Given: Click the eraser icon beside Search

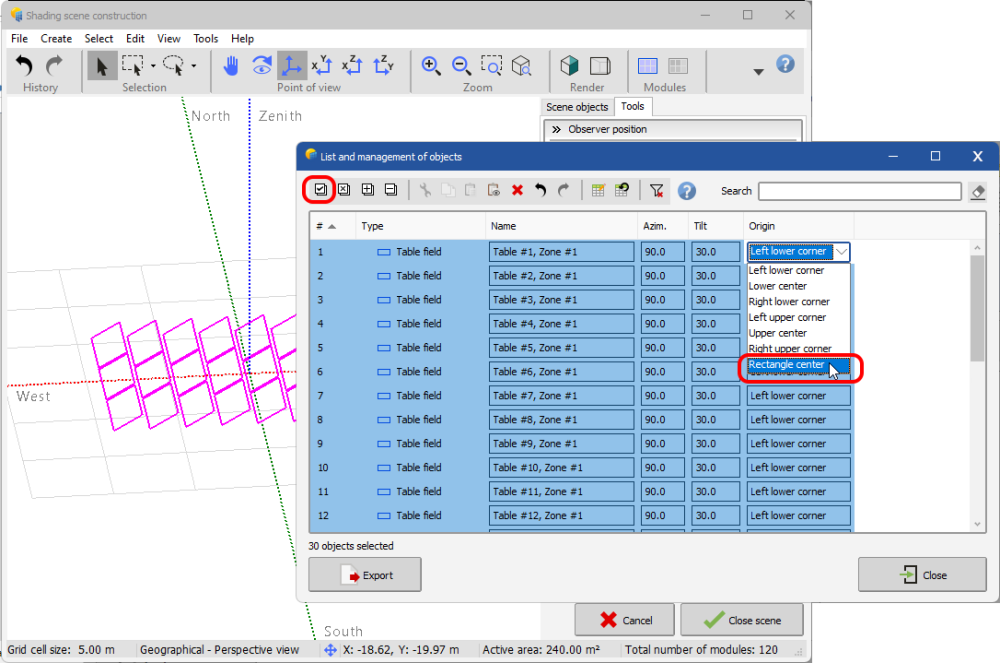Looking at the screenshot, I should (x=978, y=191).
